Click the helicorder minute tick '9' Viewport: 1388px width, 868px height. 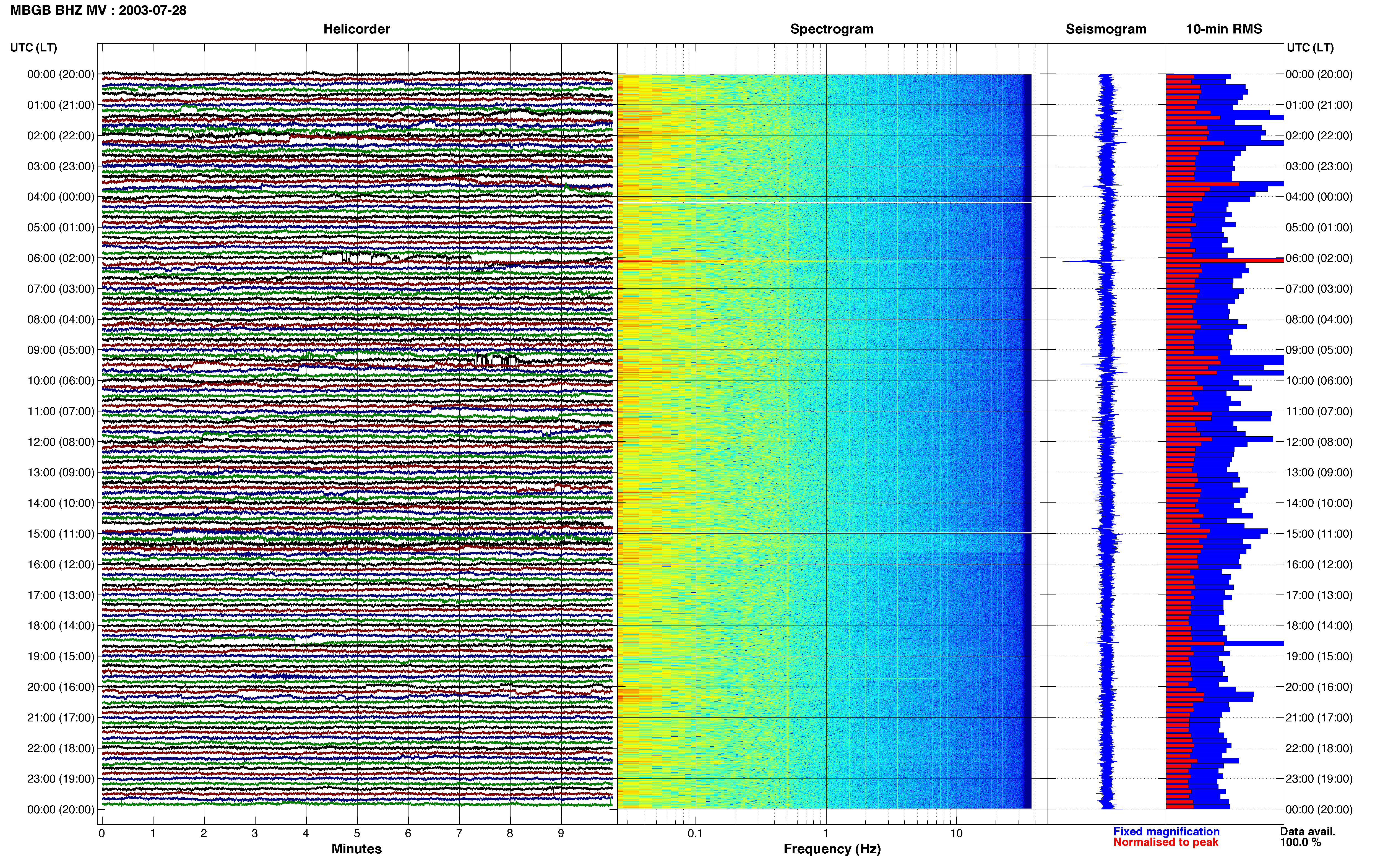(x=561, y=833)
